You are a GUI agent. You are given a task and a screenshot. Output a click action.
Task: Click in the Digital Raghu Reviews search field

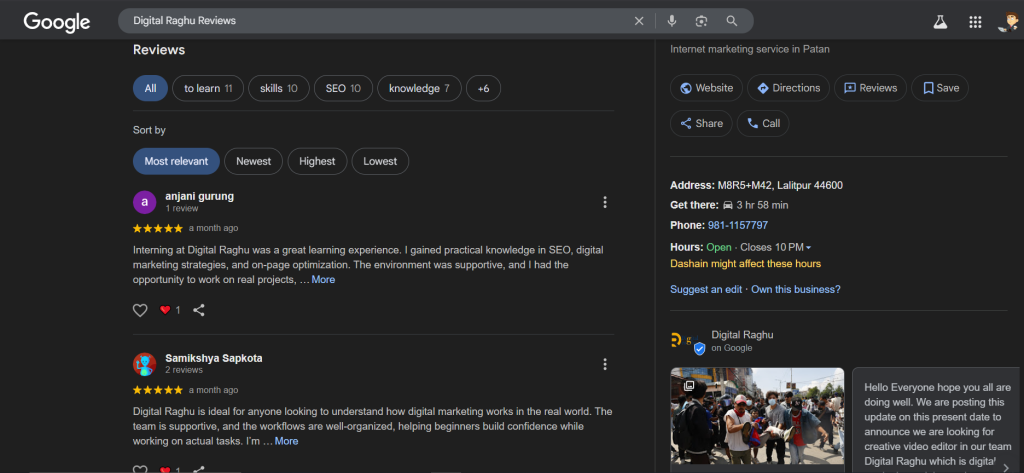click(x=379, y=21)
